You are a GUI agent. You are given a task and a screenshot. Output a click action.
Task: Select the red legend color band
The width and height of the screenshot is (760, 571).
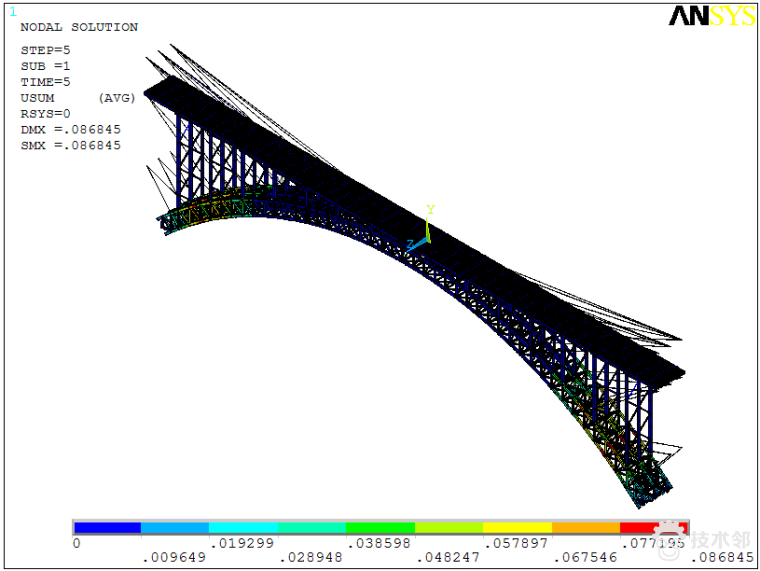pyautogui.click(x=650, y=527)
